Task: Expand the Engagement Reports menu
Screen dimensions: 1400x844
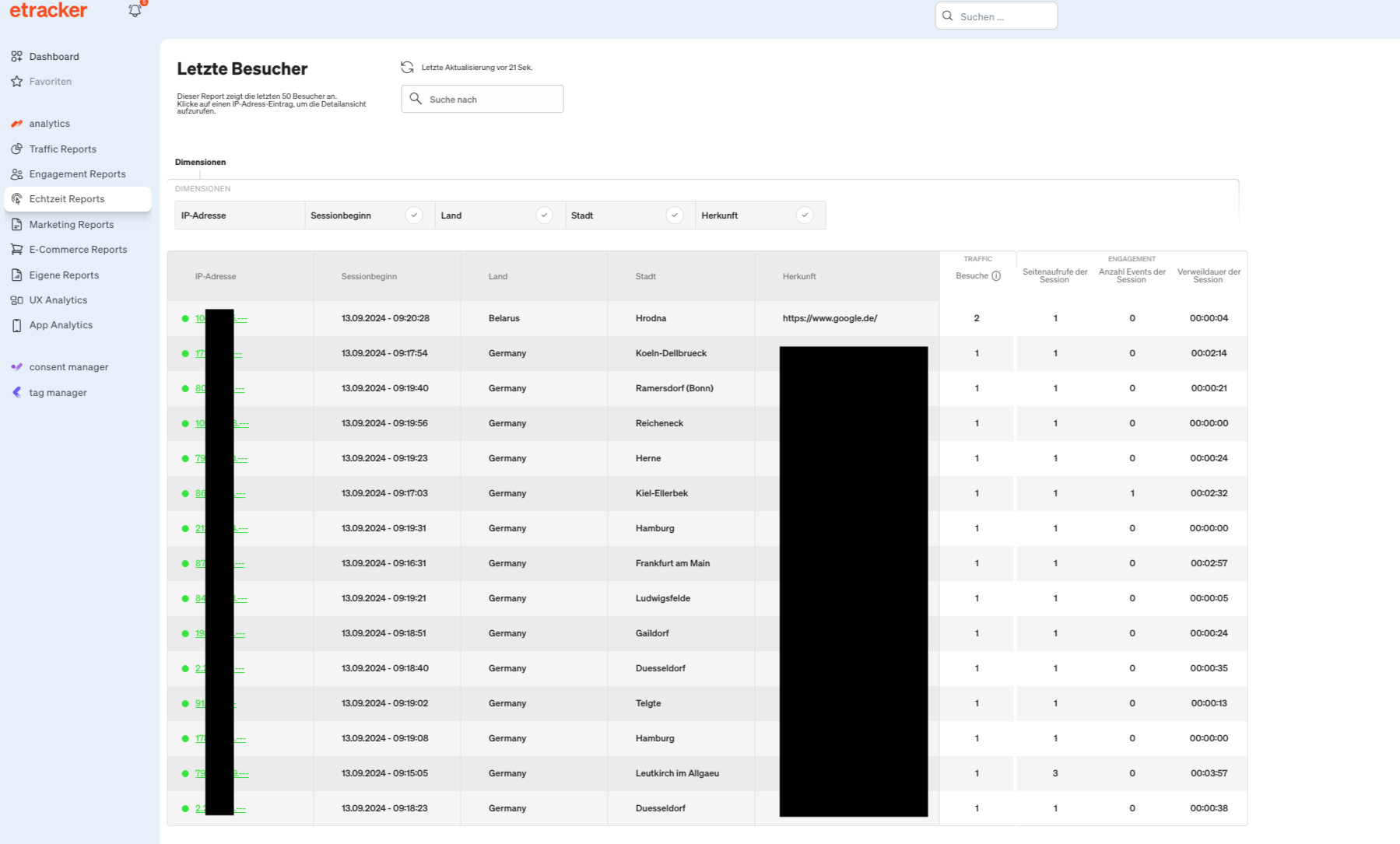Action: (77, 174)
